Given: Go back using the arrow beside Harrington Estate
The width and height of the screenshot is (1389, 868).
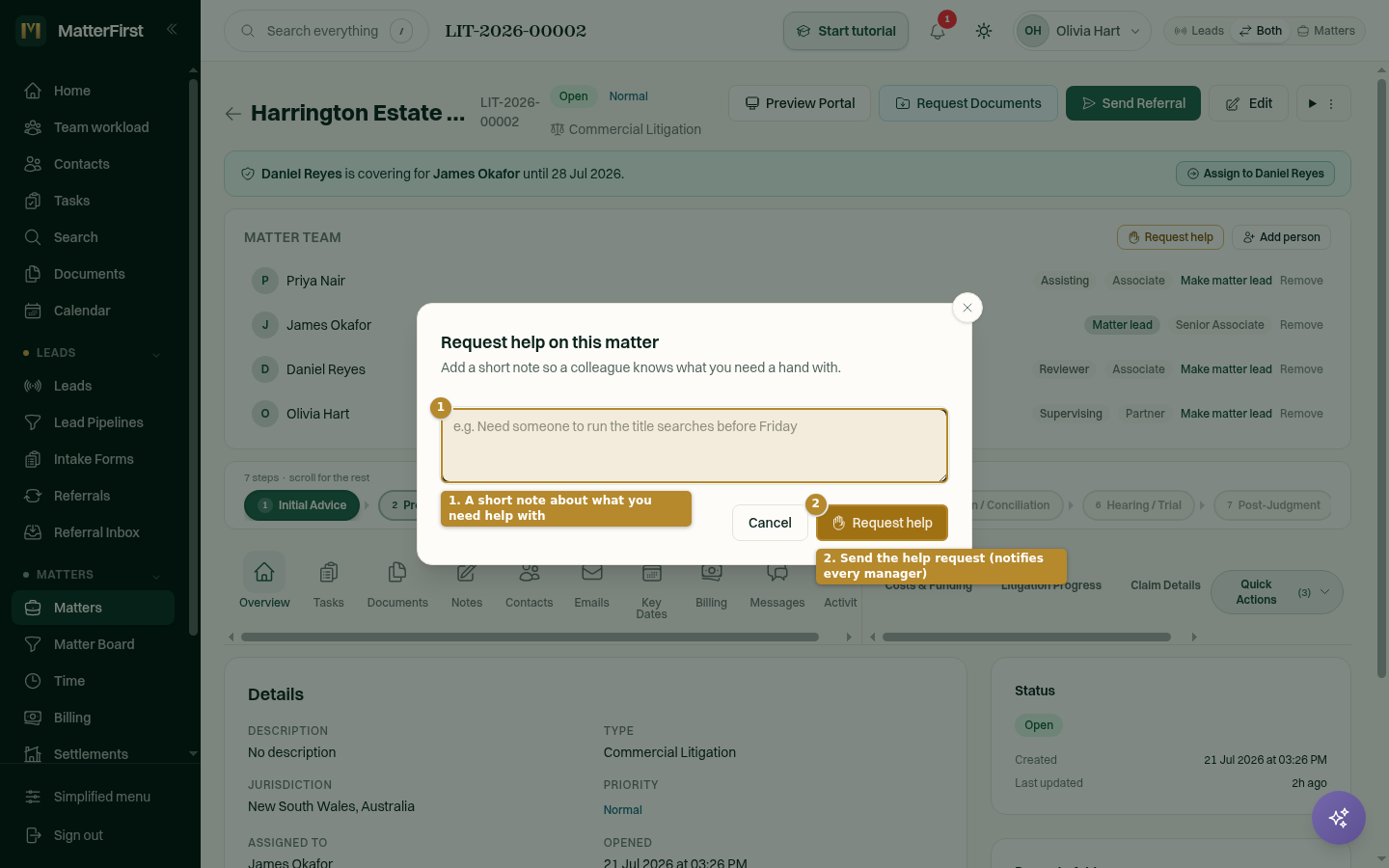Looking at the screenshot, I should point(232,114).
